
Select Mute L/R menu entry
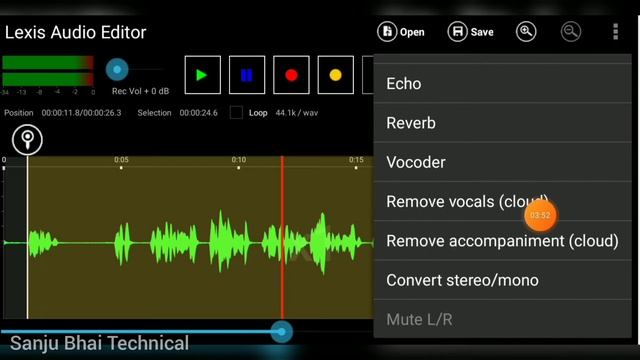tap(502, 319)
